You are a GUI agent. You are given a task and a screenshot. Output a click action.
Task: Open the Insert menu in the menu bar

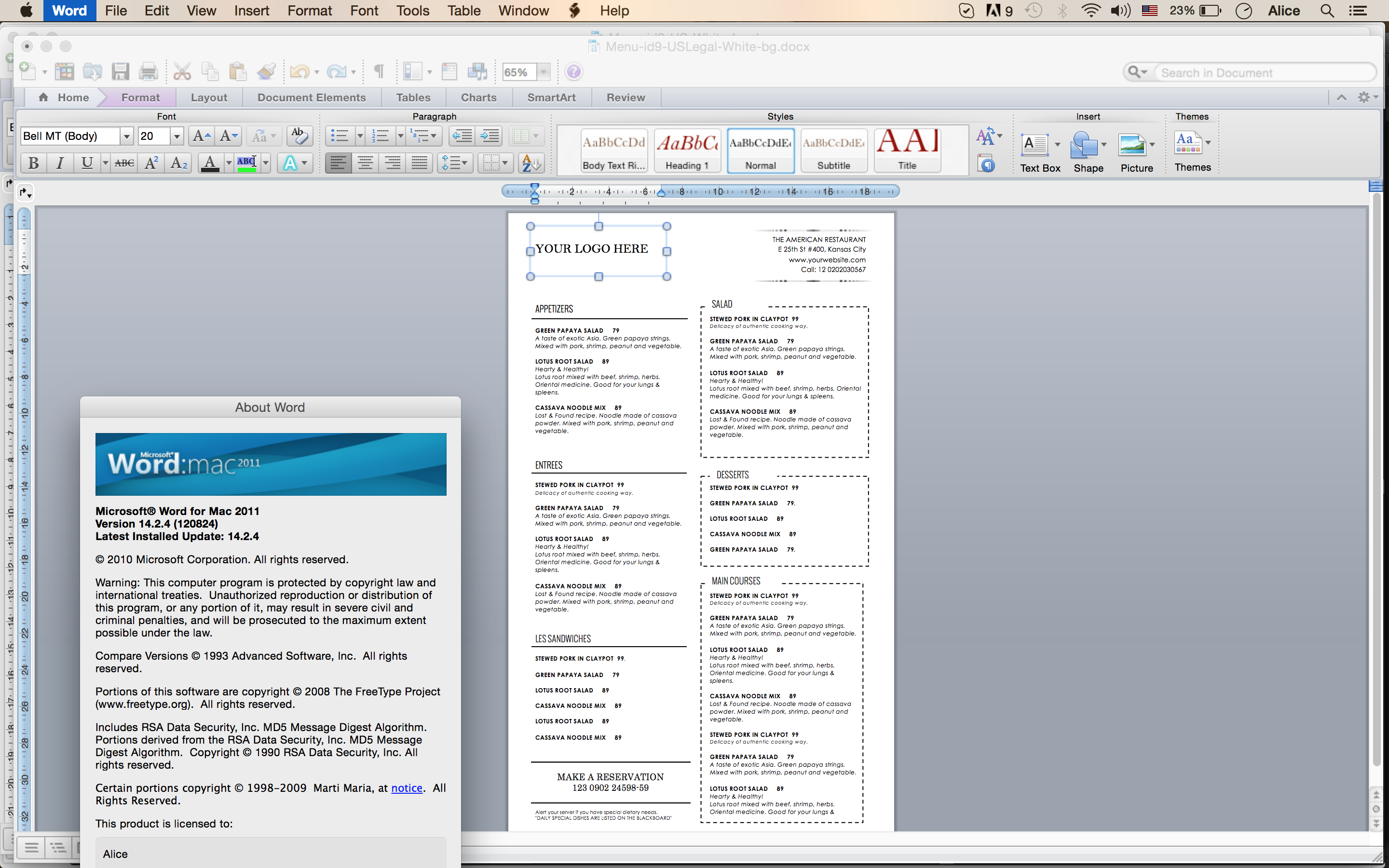coord(251,10)
